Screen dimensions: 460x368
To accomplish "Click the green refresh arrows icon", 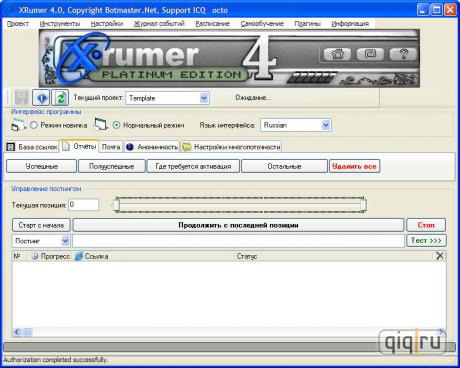I will pos(60,98).
